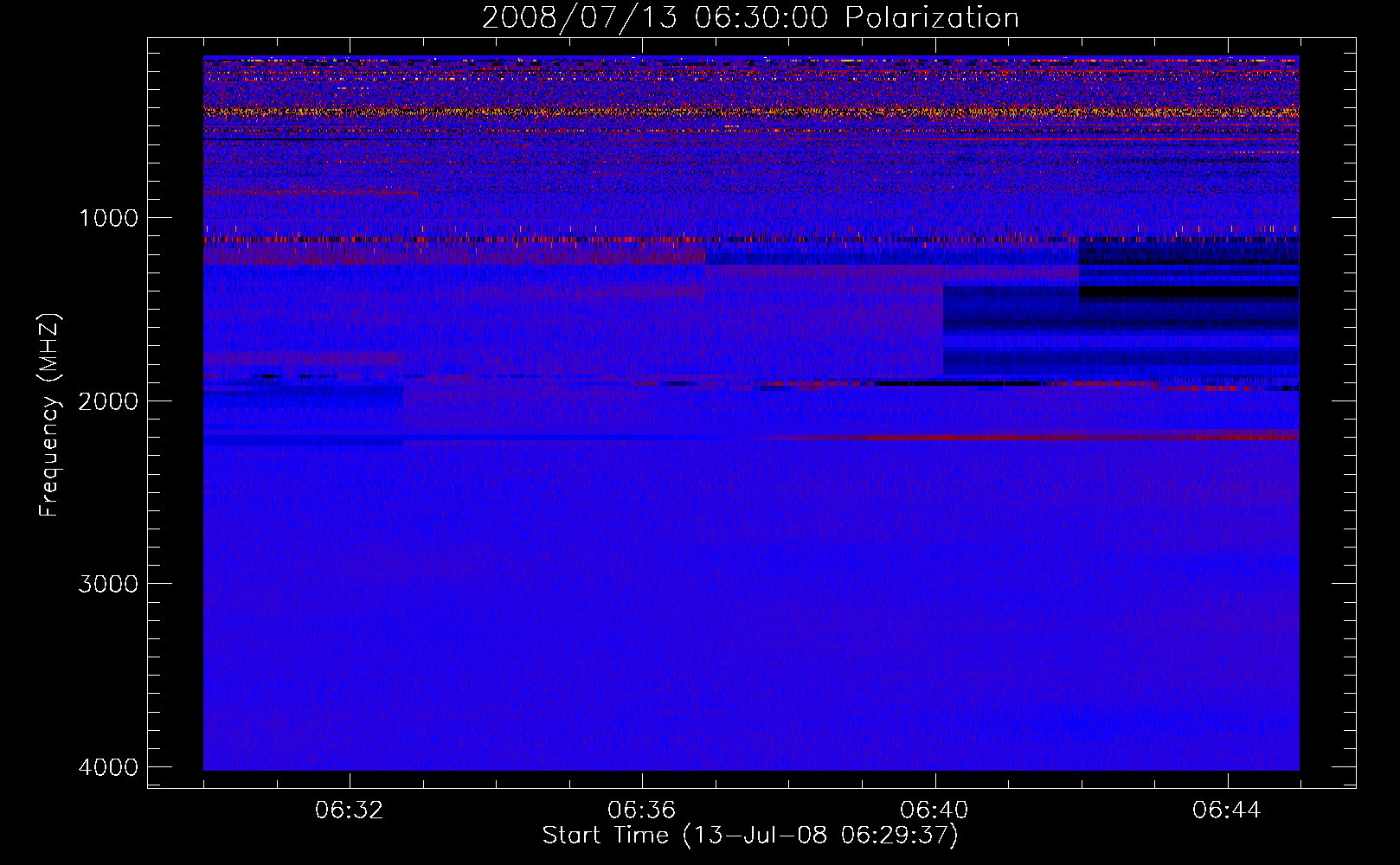1400x865 pixels.
Task: Click the 06:36 time tick label
Action: click(642, 811)
